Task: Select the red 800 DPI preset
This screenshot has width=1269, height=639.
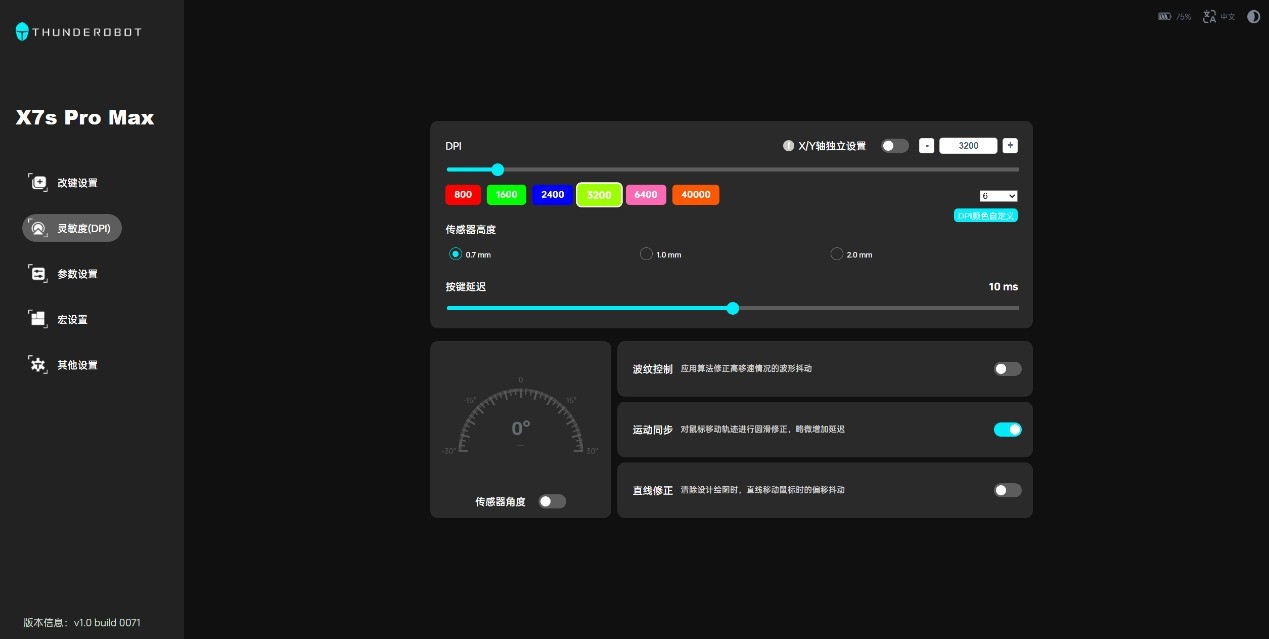Action: coord(463,195)
